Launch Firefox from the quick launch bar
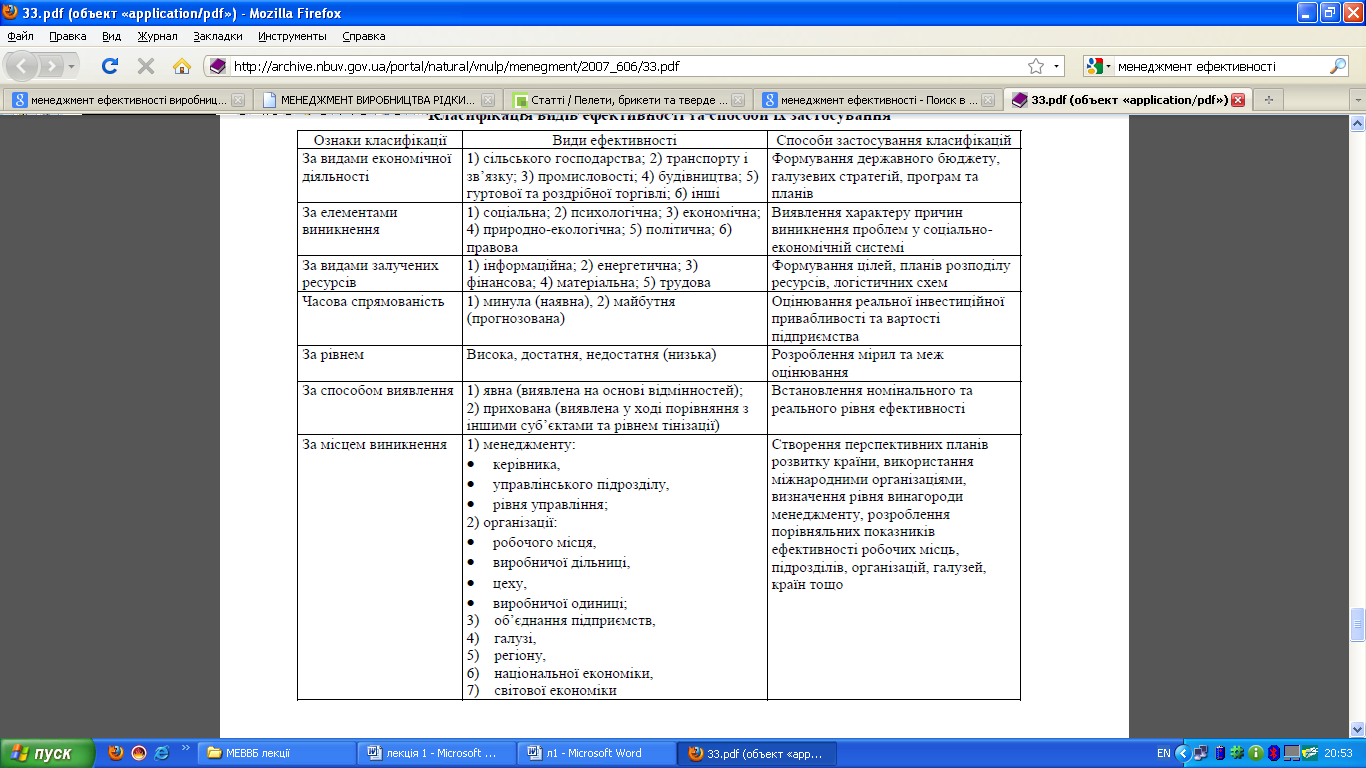The height and width of the screenshot is (768, 1366). [116, 753]
